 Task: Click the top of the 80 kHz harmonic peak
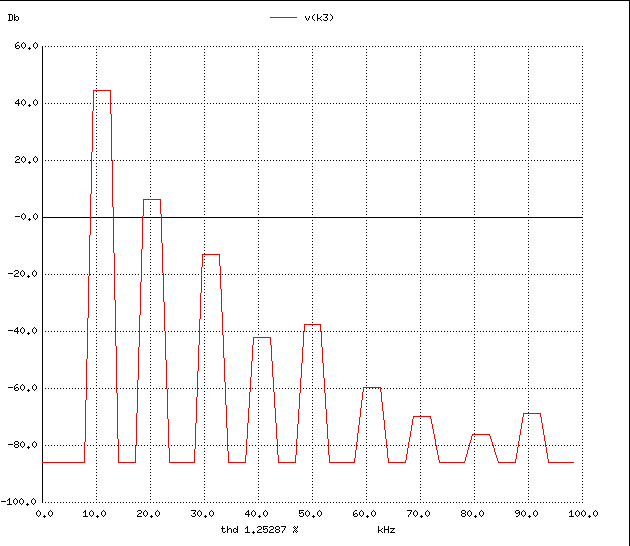pyautogui.click(x=481, y=434)
